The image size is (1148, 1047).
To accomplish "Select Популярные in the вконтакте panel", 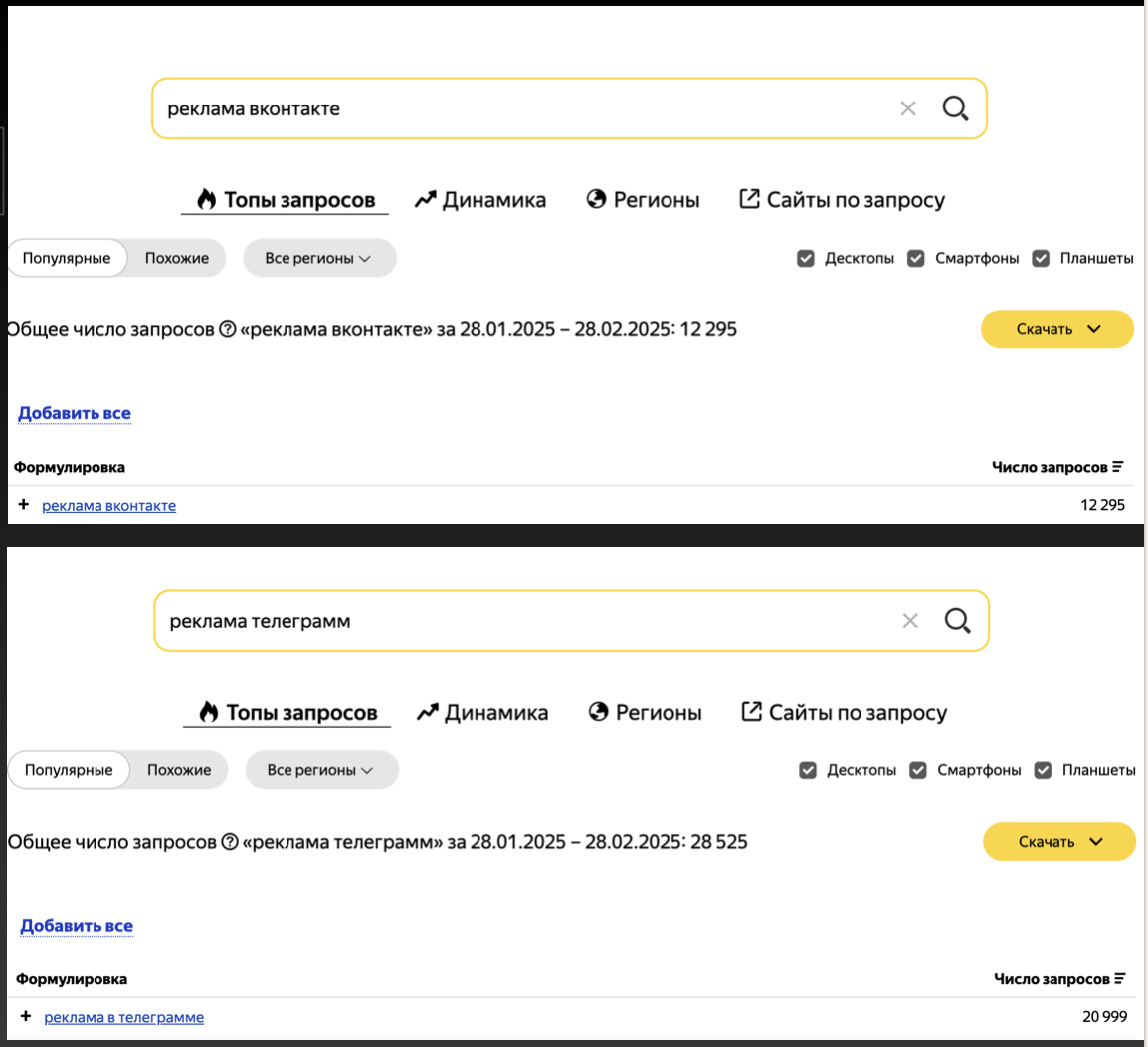I will 67,258.
